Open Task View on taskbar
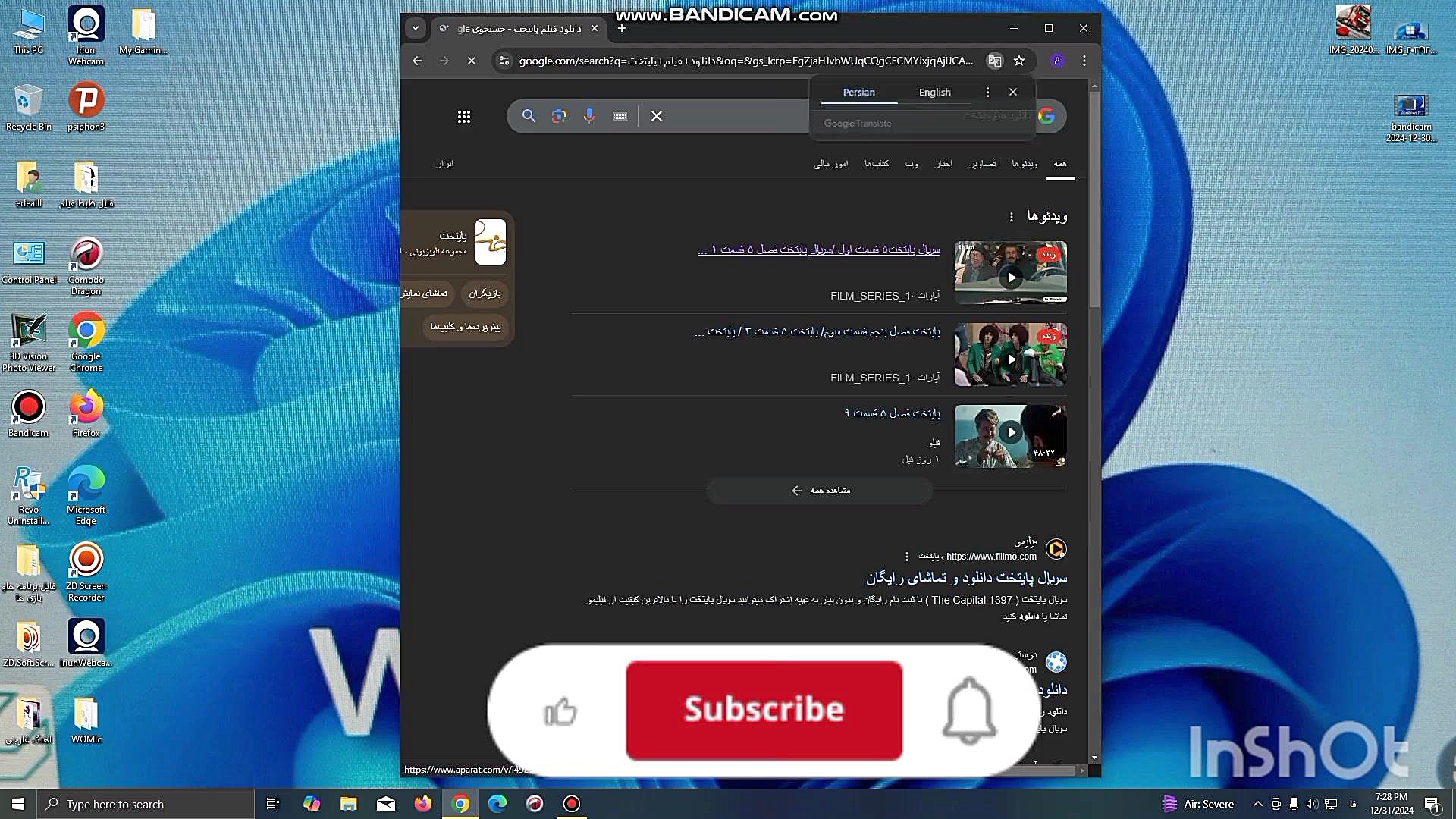Screen dimensions: 1456x819 273,804
